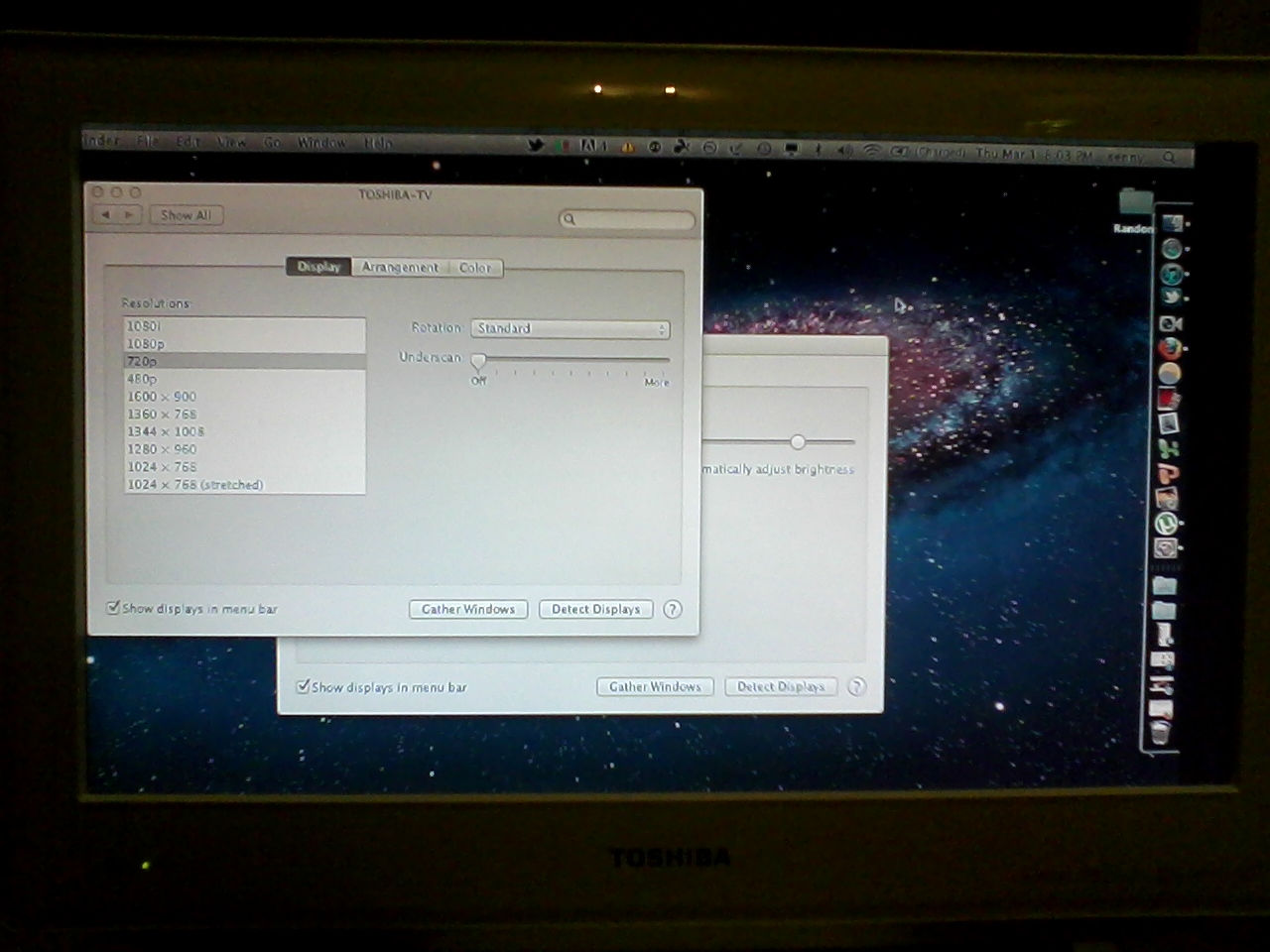Open the volume menu bar icon
Image resolution: width=1270 pixels, height=952 pixels.
click(844, 151)
